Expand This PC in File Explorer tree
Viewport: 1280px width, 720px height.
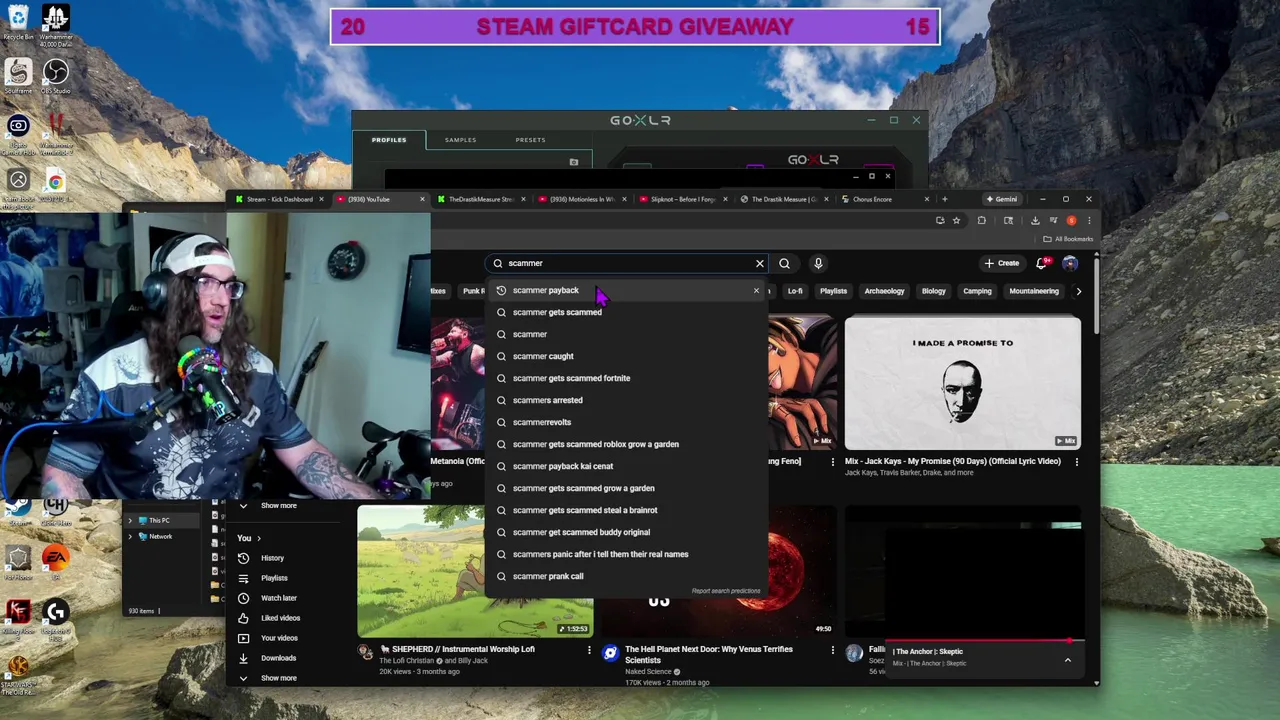129,521
